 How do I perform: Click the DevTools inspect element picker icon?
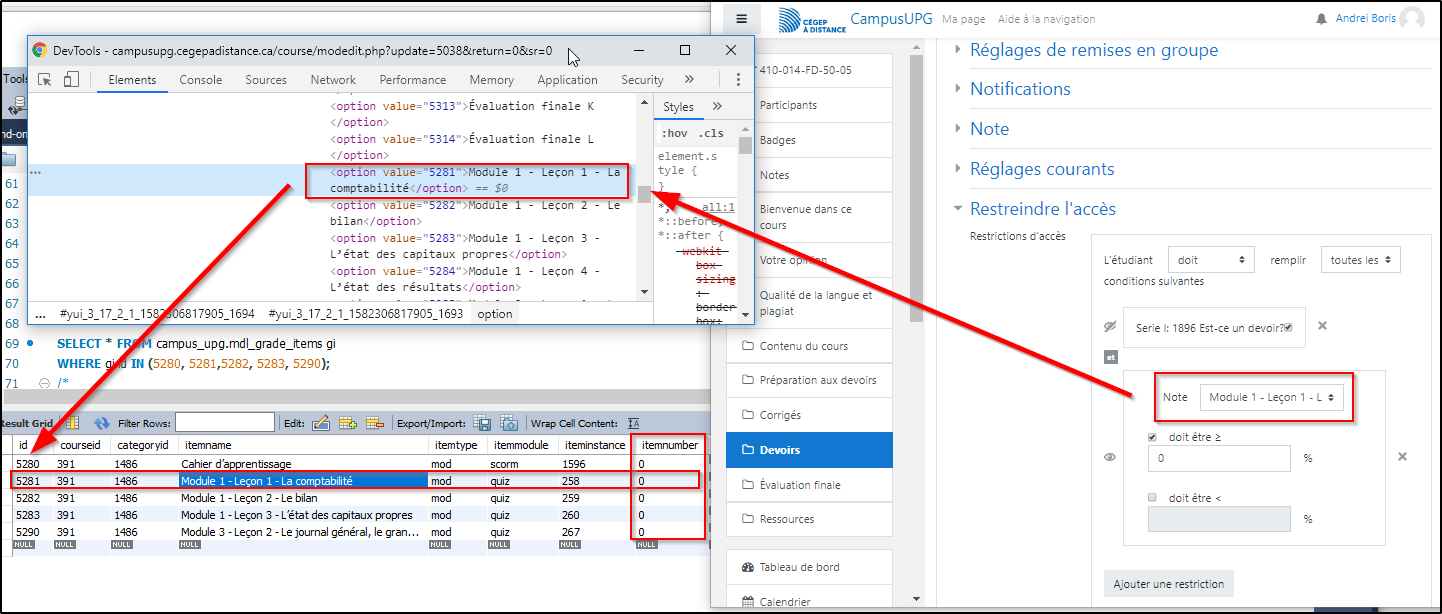[x=45, y=80]
